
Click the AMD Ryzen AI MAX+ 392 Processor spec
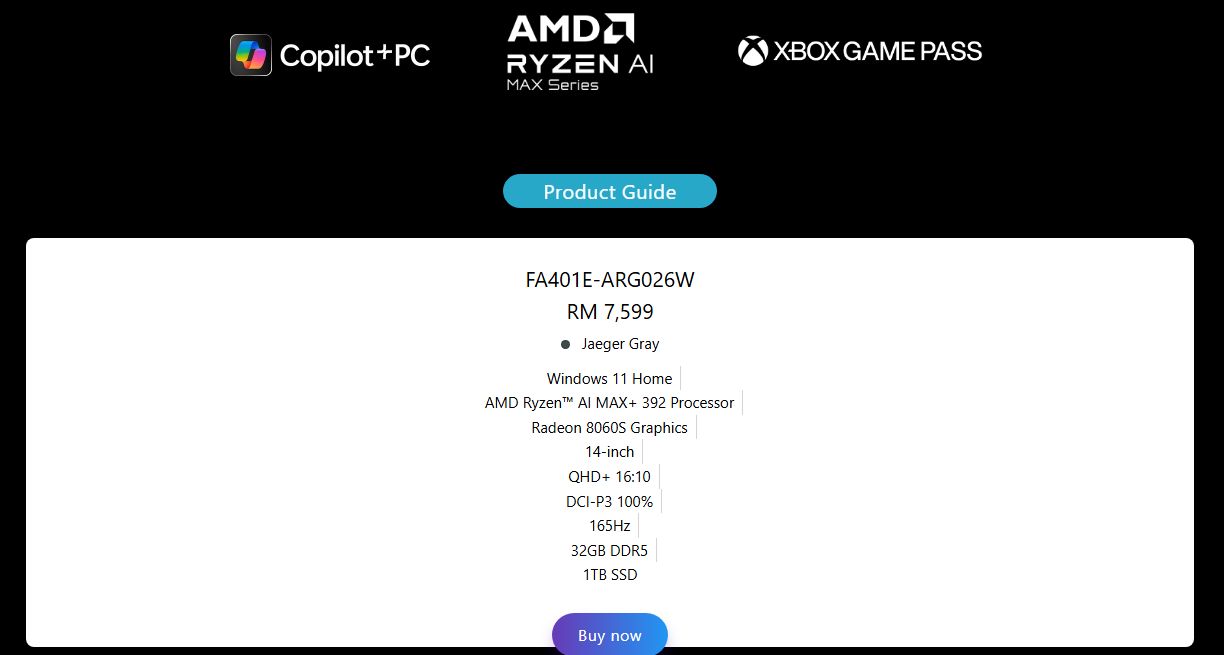coord(609,403)
